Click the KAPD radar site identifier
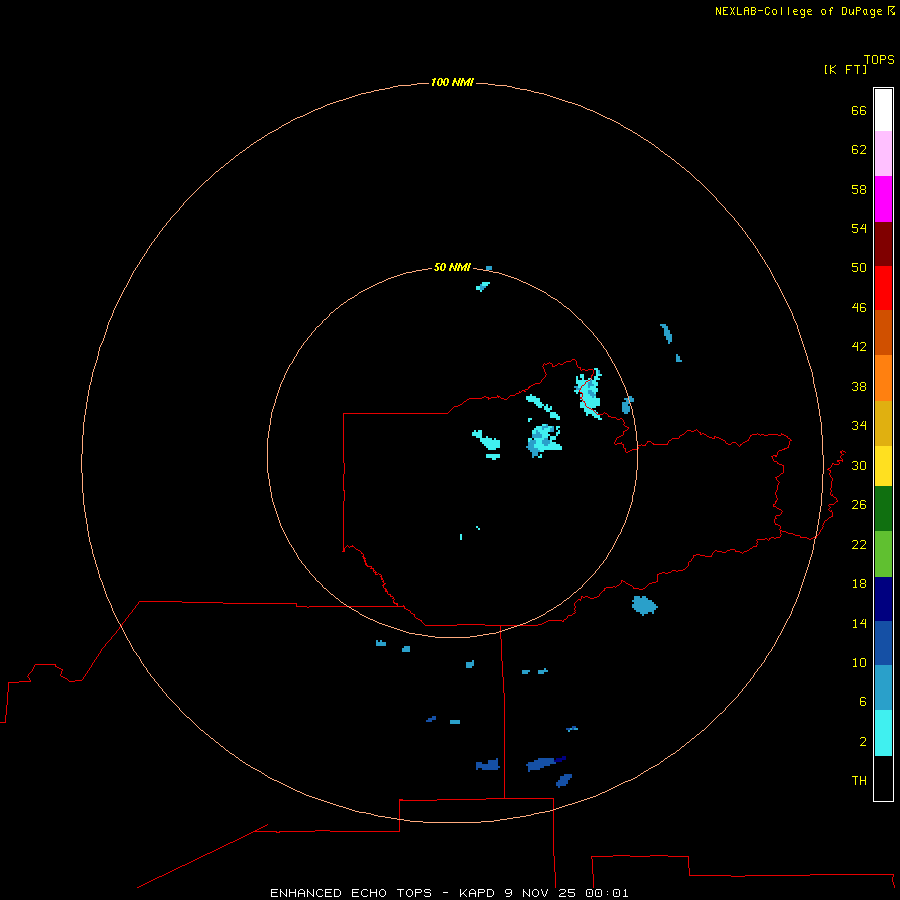Image resolution: width=900 pixels, height=900 pixels. point(478,893)
